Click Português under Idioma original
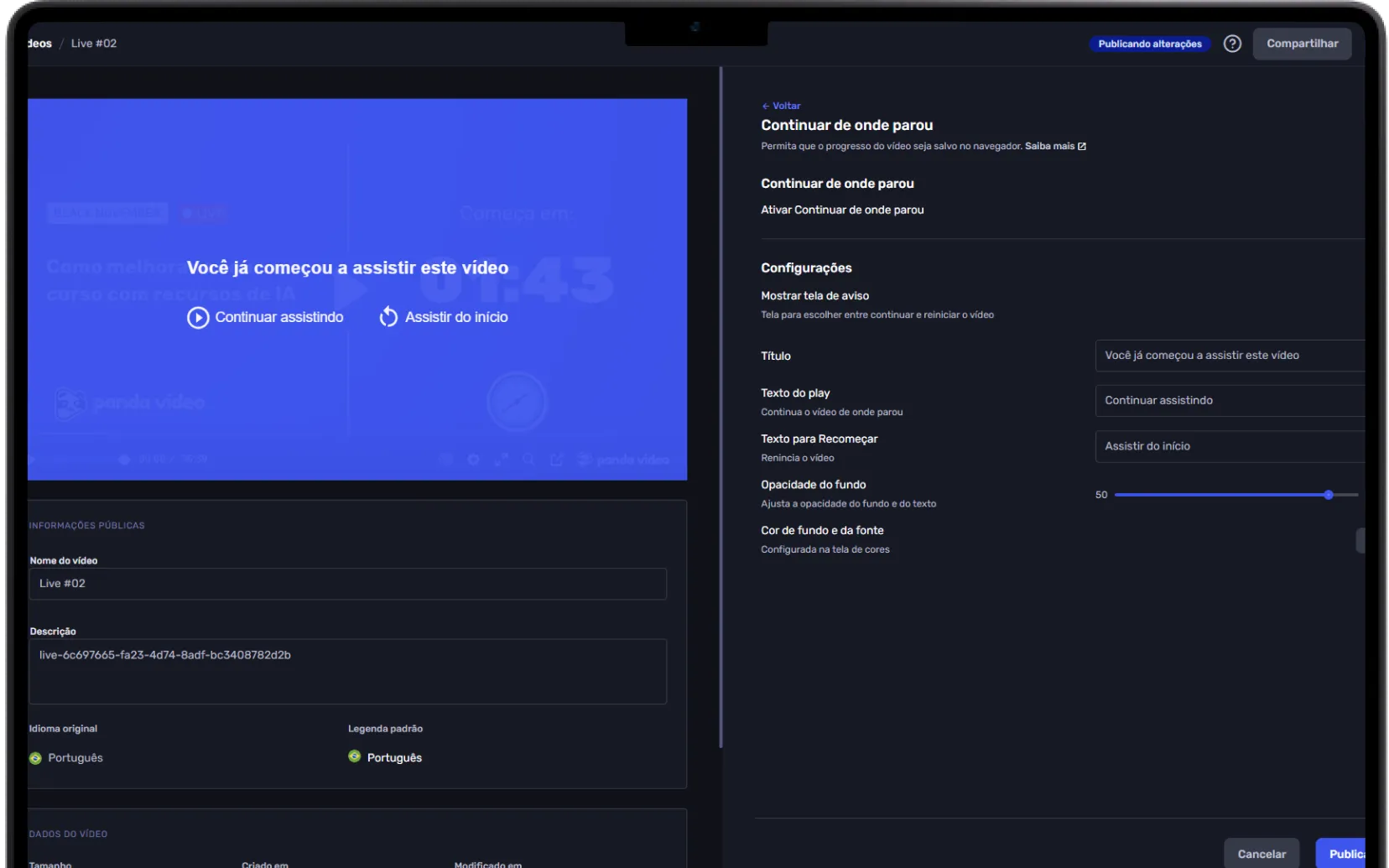Image resolution: width=1389 pixels, height=868 pixels. (75, 758)
